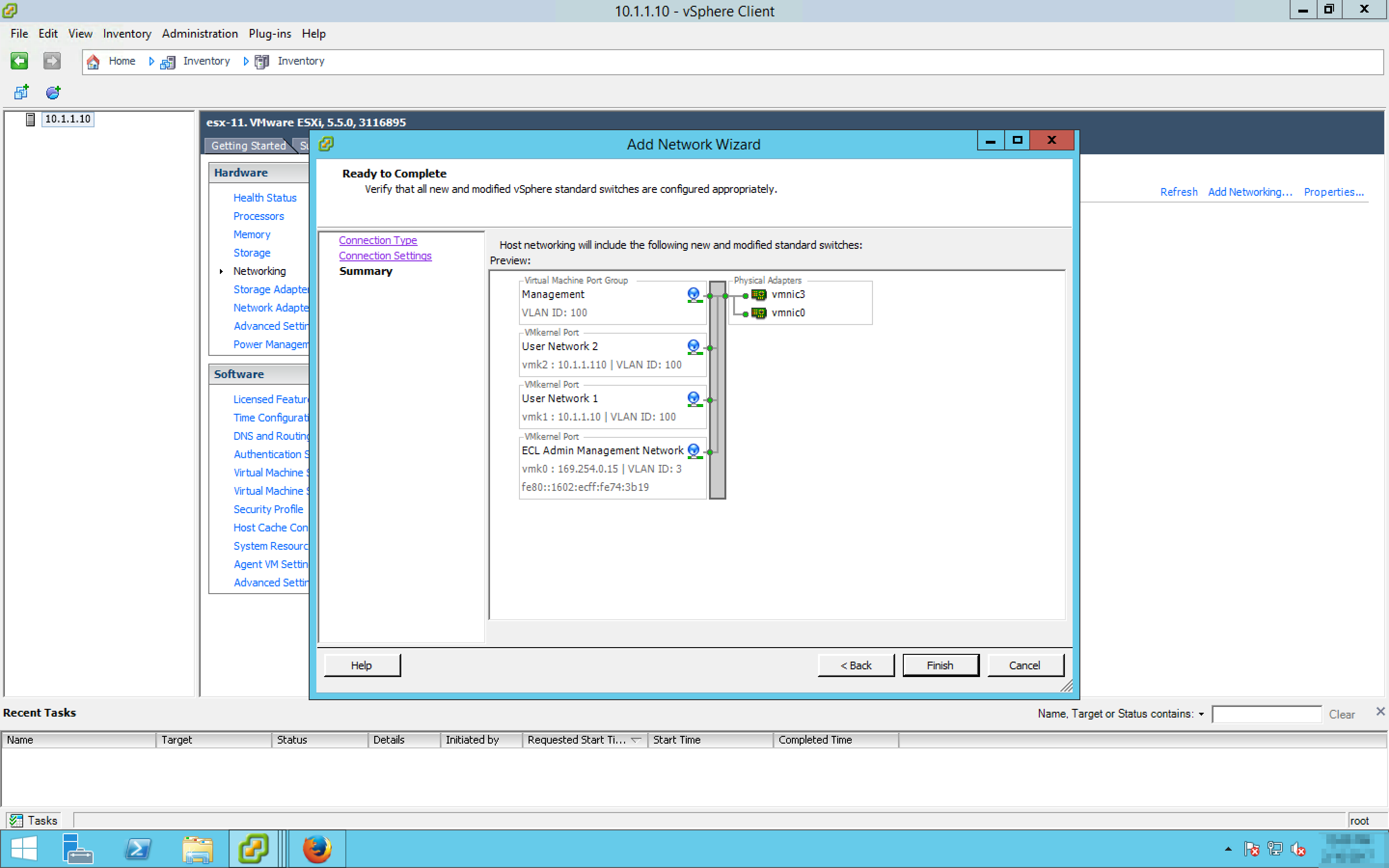This screenshot has height=868, width=1389.
Task: Open PowerShell from the taskbar
Action: coord(138,849)
